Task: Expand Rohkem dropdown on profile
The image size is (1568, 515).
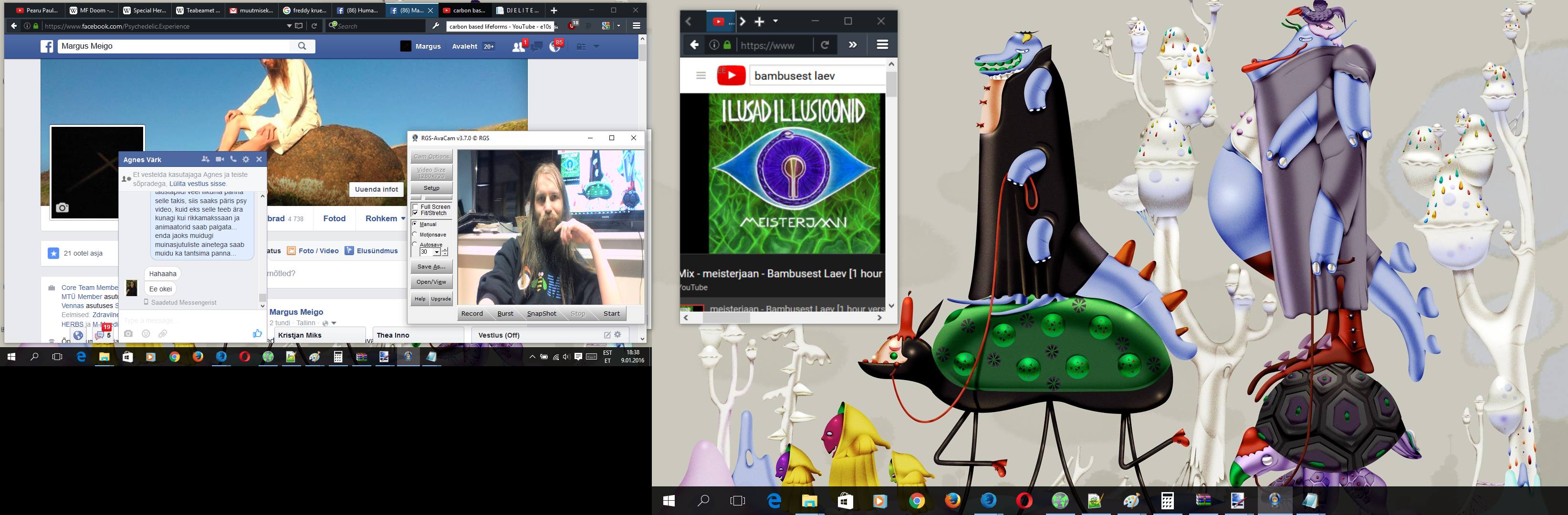Action: [x=385, y=218]
